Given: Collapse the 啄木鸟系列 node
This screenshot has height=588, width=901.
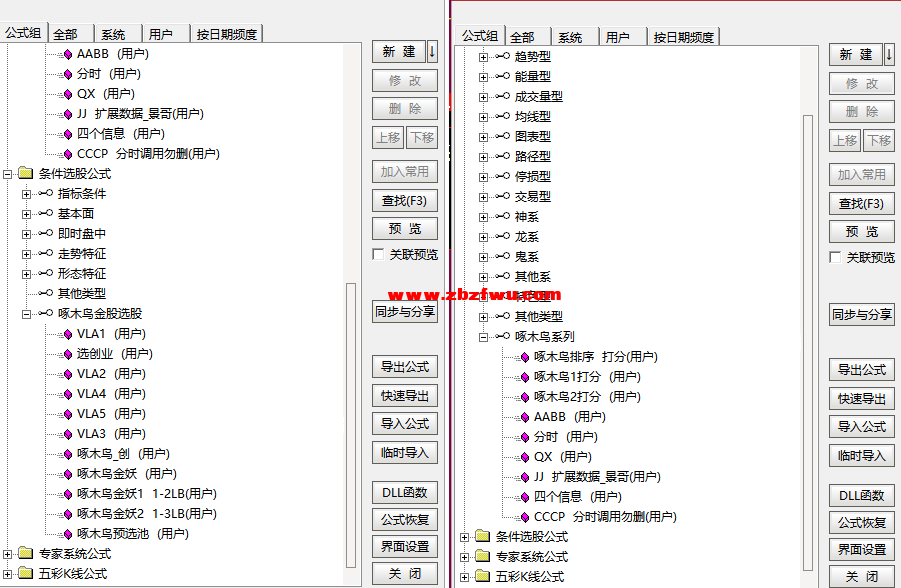Looking at the screenshot, I should (x=483, y=337).
